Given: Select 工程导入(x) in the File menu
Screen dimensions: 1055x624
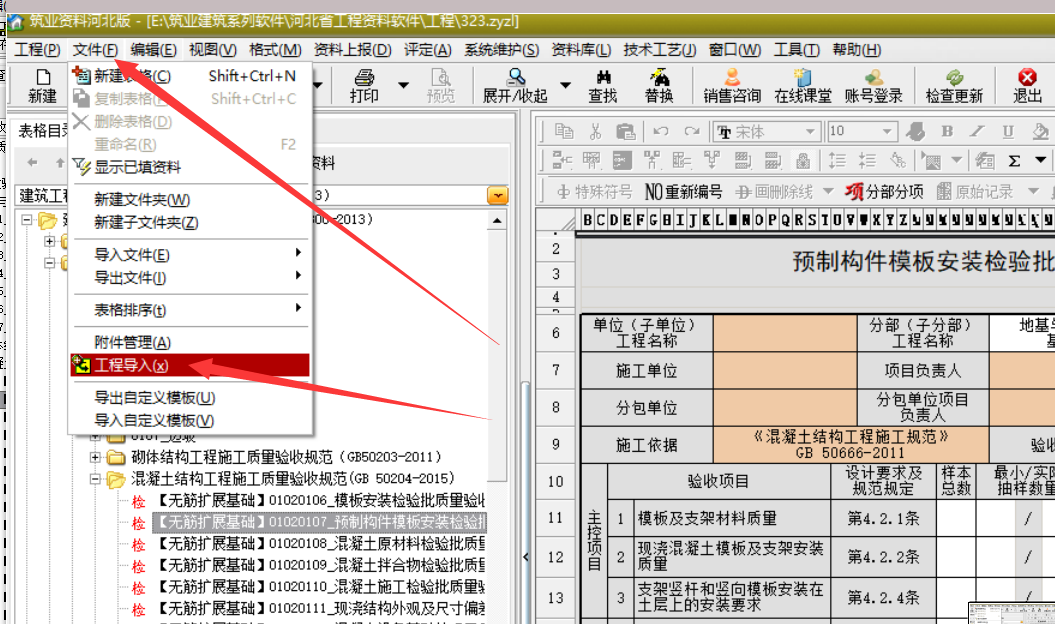Looking at the screenshot, I should tap(190, 366).
